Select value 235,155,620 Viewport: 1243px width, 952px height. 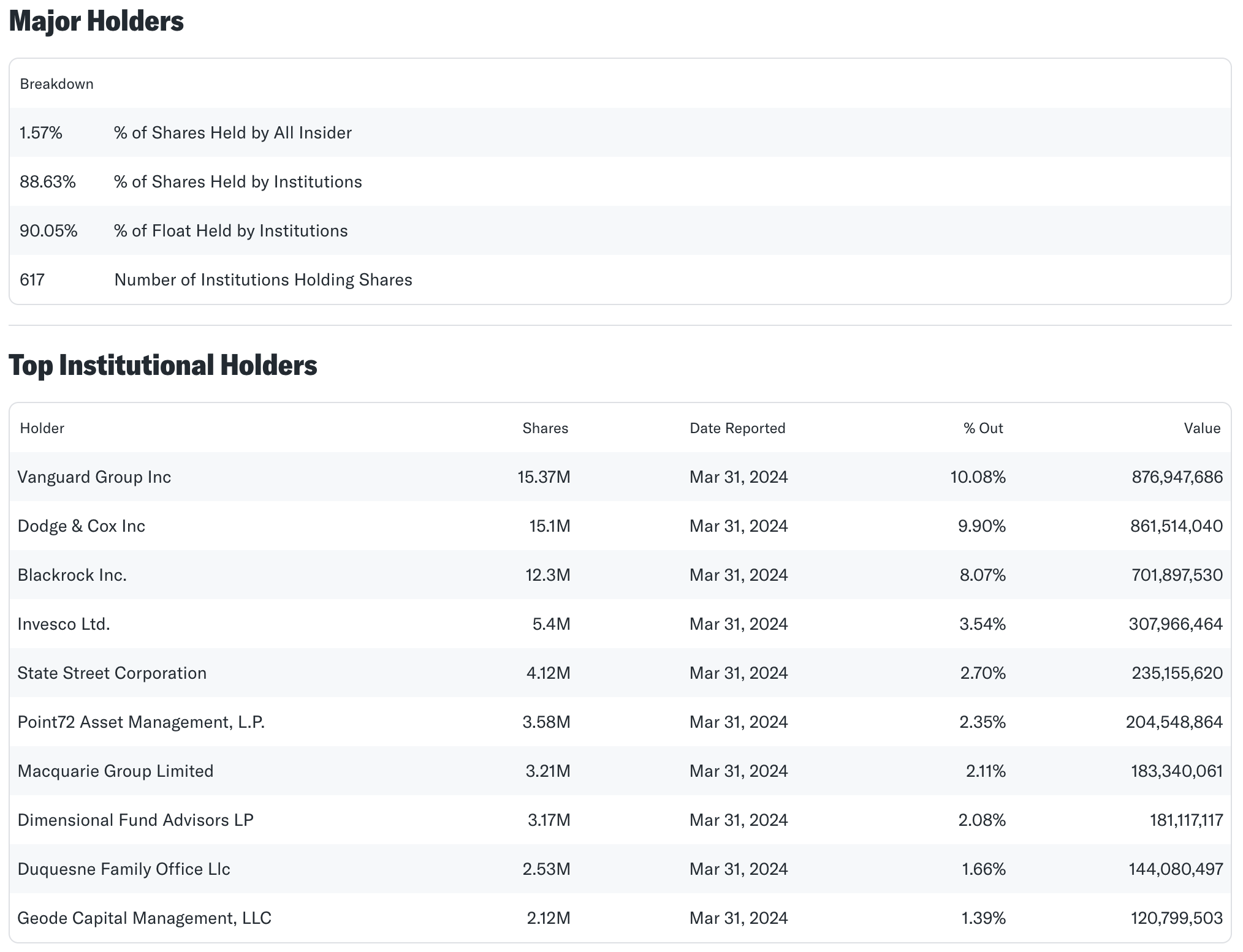tap(1177, 673)
